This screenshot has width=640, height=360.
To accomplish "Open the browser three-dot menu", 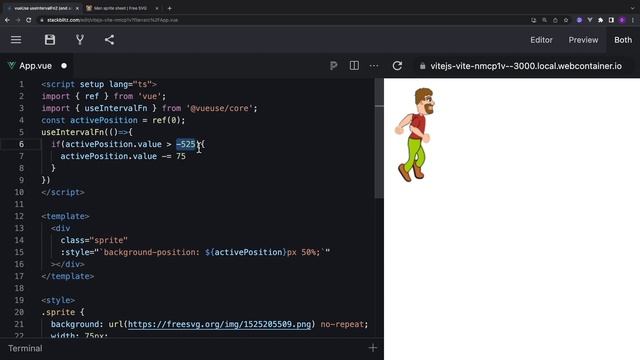I will (633, 20).
